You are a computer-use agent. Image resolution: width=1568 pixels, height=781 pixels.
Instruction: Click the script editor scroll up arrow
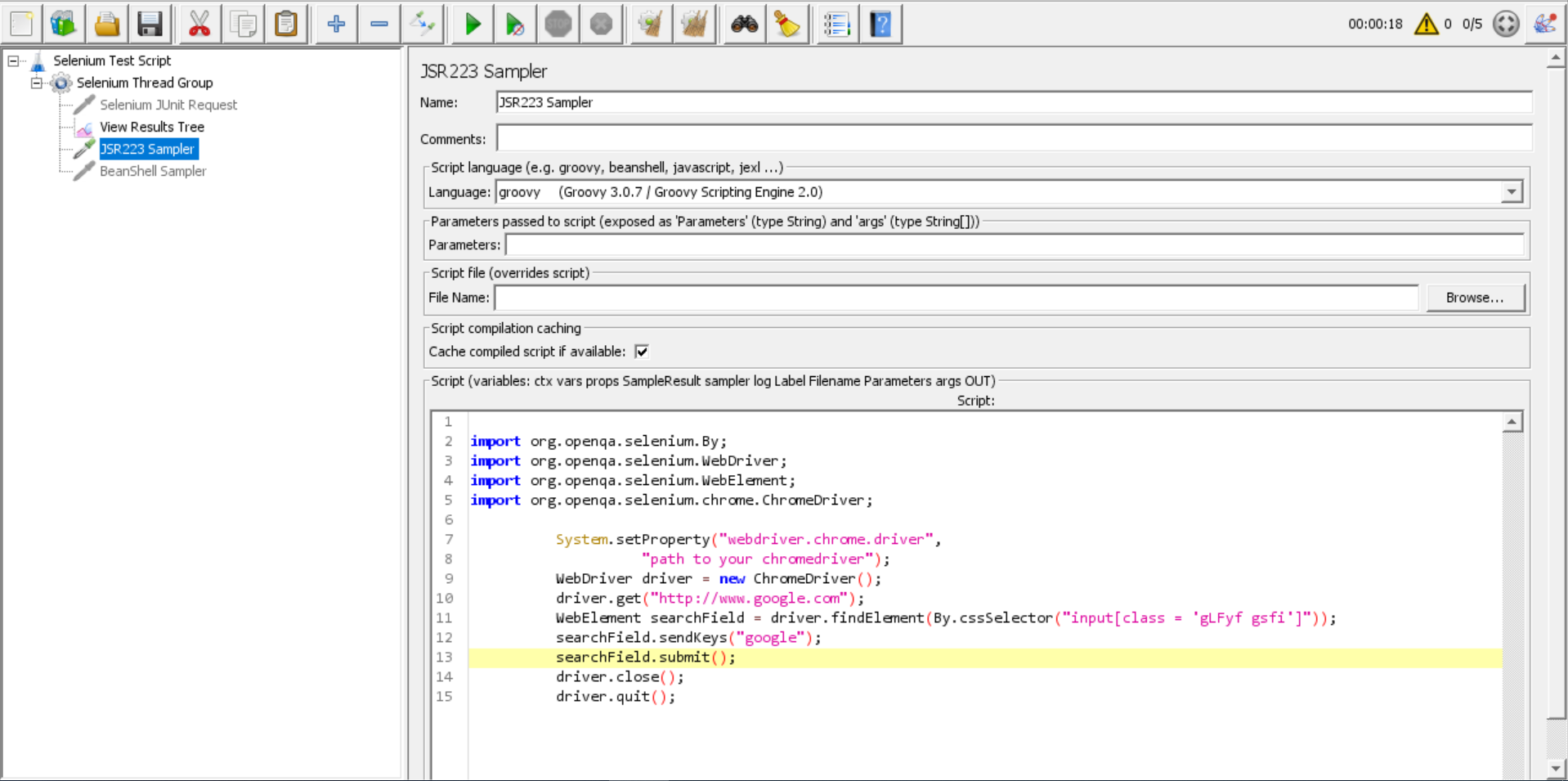(x=1512, y=422)
